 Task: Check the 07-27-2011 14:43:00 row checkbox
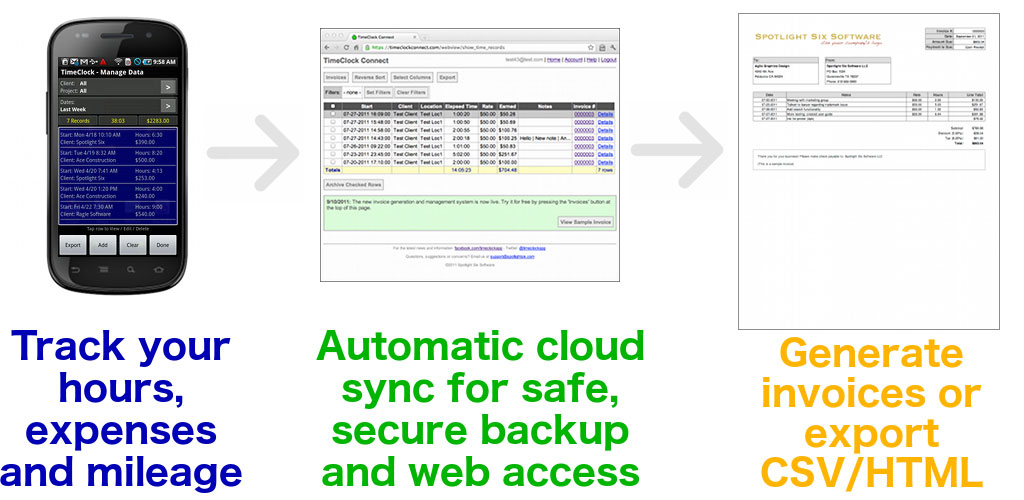tap(332, 138)
